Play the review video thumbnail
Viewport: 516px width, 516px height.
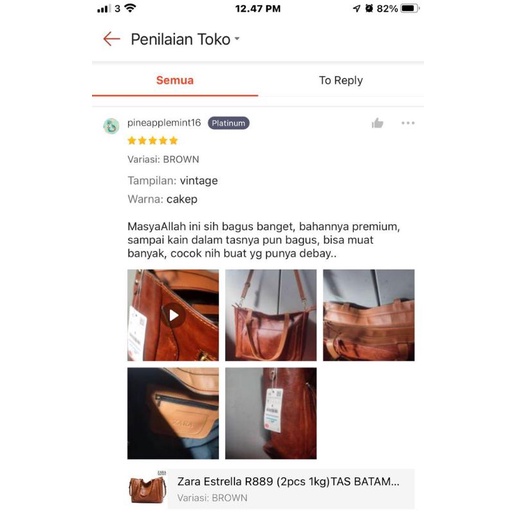(173, 315)
